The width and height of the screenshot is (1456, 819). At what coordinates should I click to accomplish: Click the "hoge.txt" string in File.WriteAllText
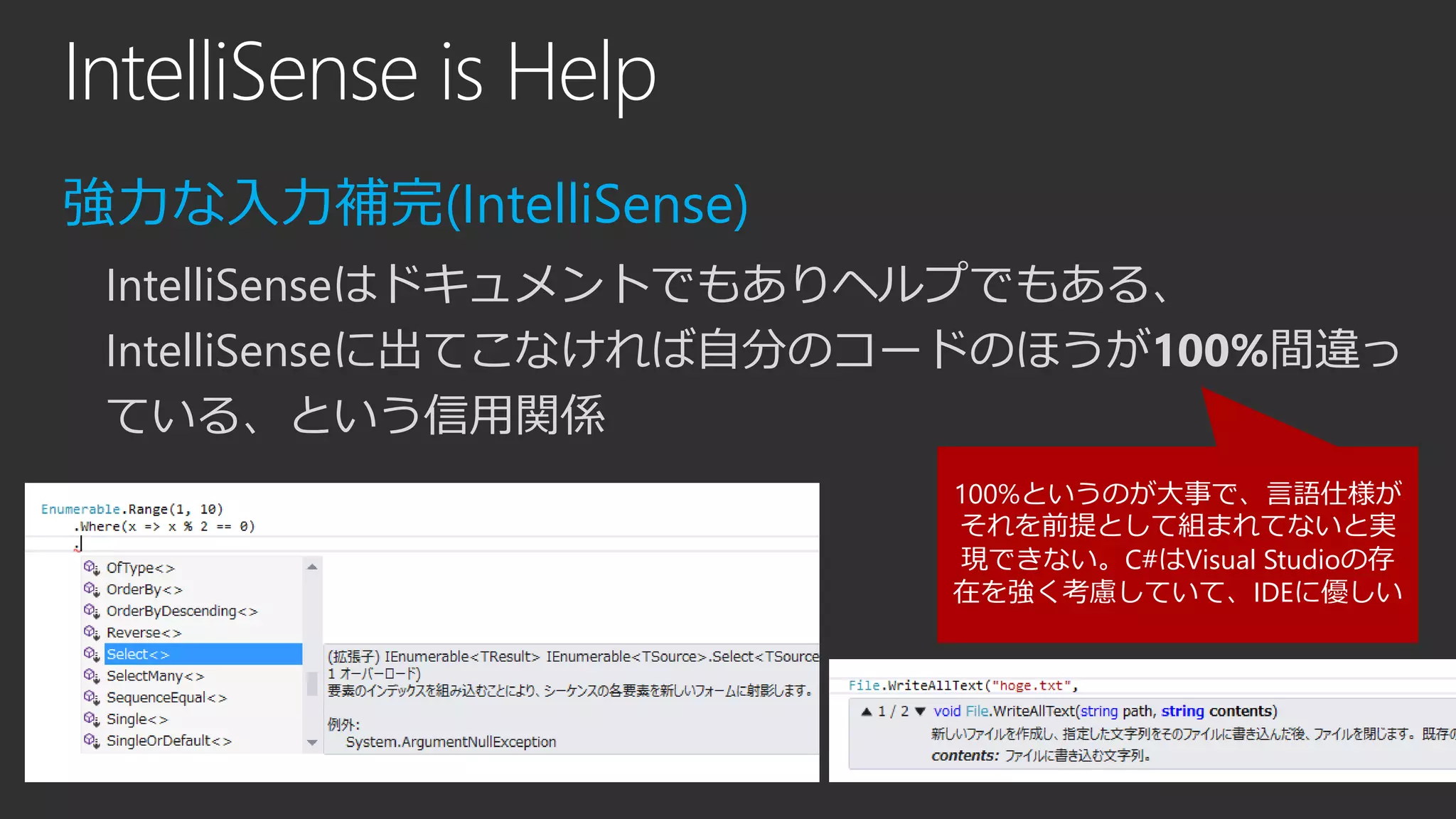pyautogui.click(x=1031, y=686)
